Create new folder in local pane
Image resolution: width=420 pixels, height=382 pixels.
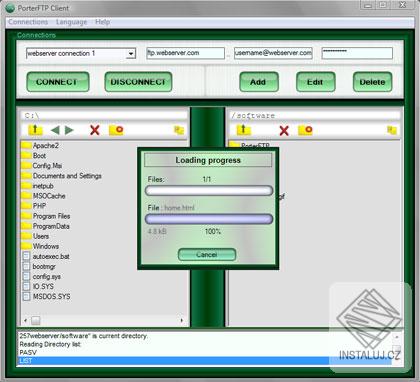click(116, 130)
